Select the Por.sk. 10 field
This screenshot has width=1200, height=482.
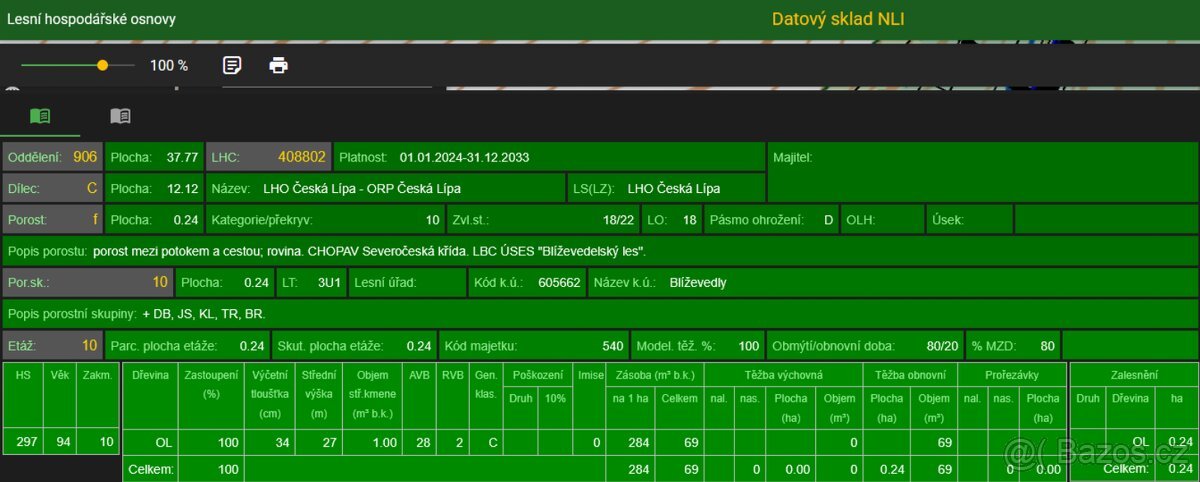tap(87, 282)
